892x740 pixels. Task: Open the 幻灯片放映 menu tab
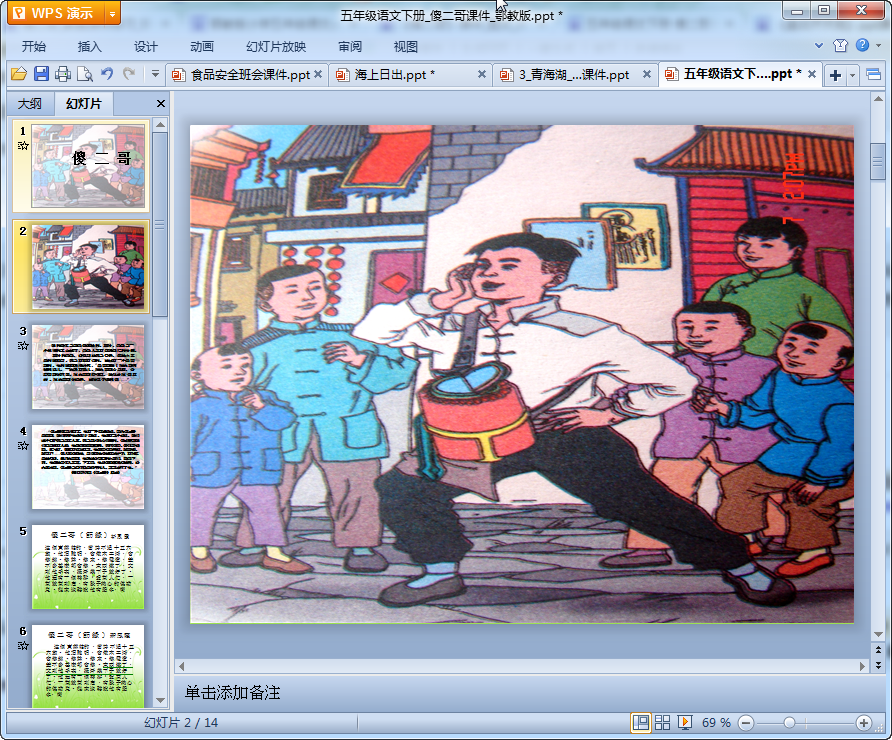(x=276, y=47)
